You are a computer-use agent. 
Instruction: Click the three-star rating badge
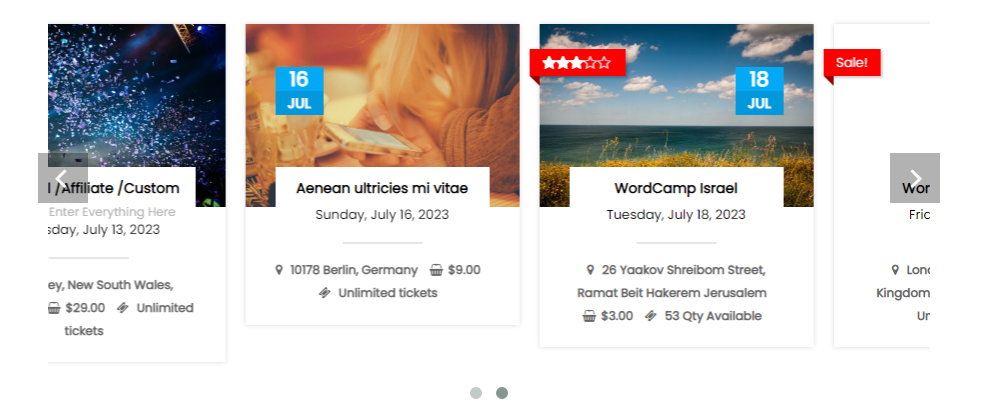(577, 63)
